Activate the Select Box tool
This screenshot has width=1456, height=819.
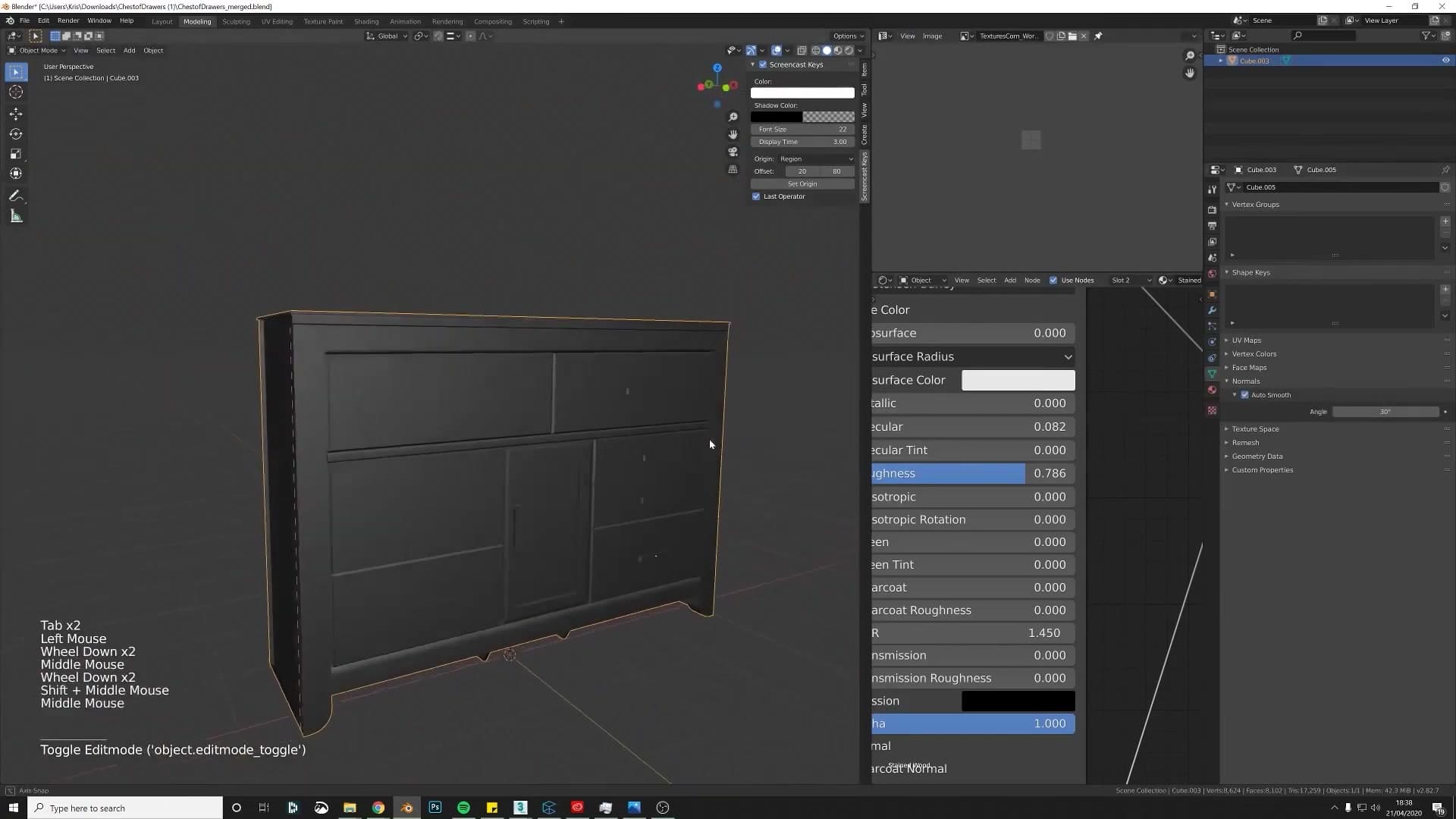pyautogui.click(x=16, y=72)
